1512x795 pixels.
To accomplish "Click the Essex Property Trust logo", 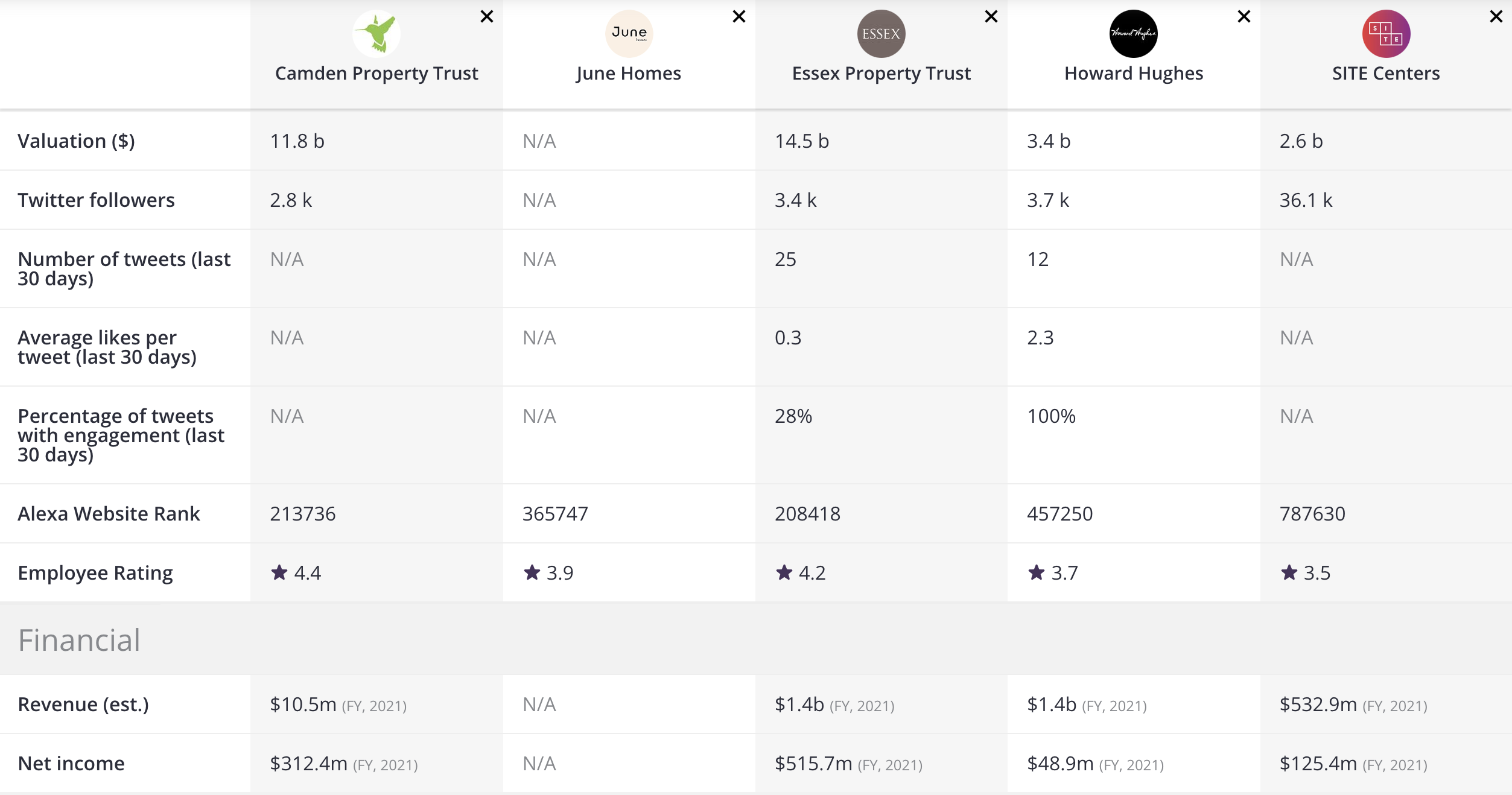I will [x=881, y=34].
